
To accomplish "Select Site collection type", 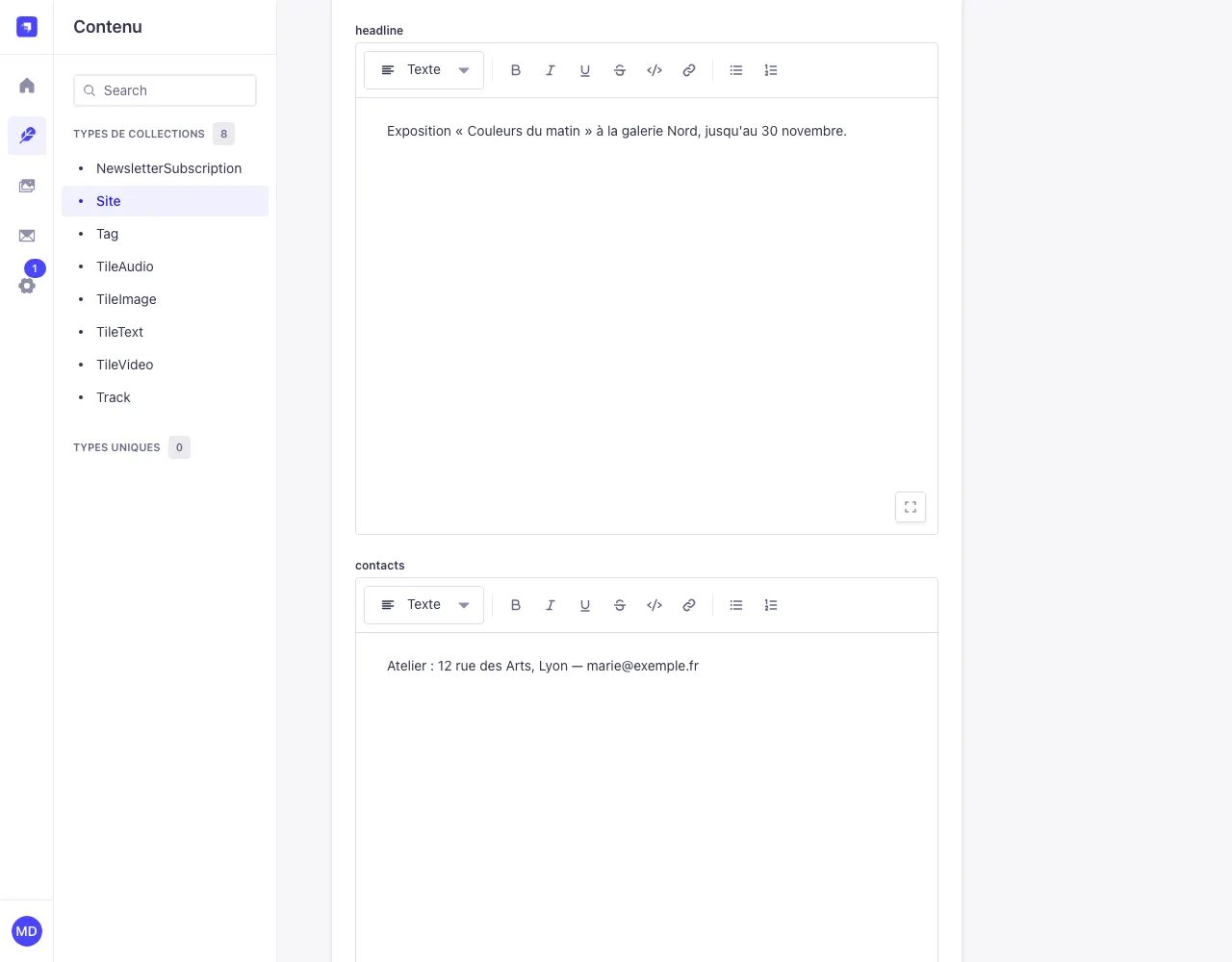I will click(165, 201).
